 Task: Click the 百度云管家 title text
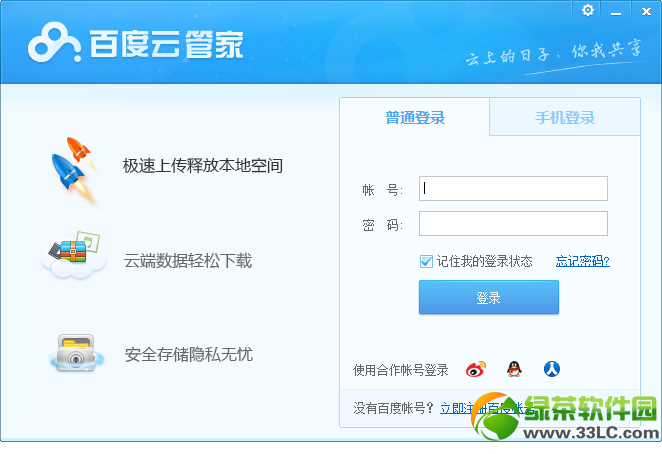[x=167, y=43]
